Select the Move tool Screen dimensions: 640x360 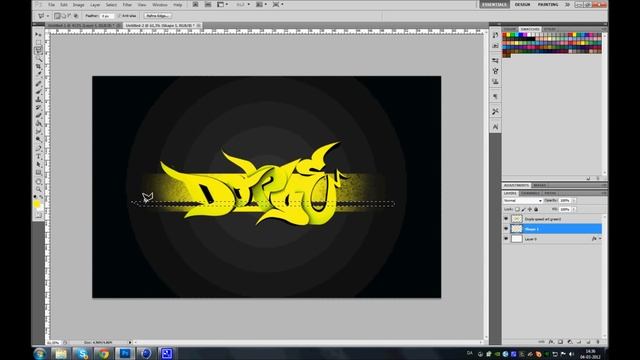(38, 35)
